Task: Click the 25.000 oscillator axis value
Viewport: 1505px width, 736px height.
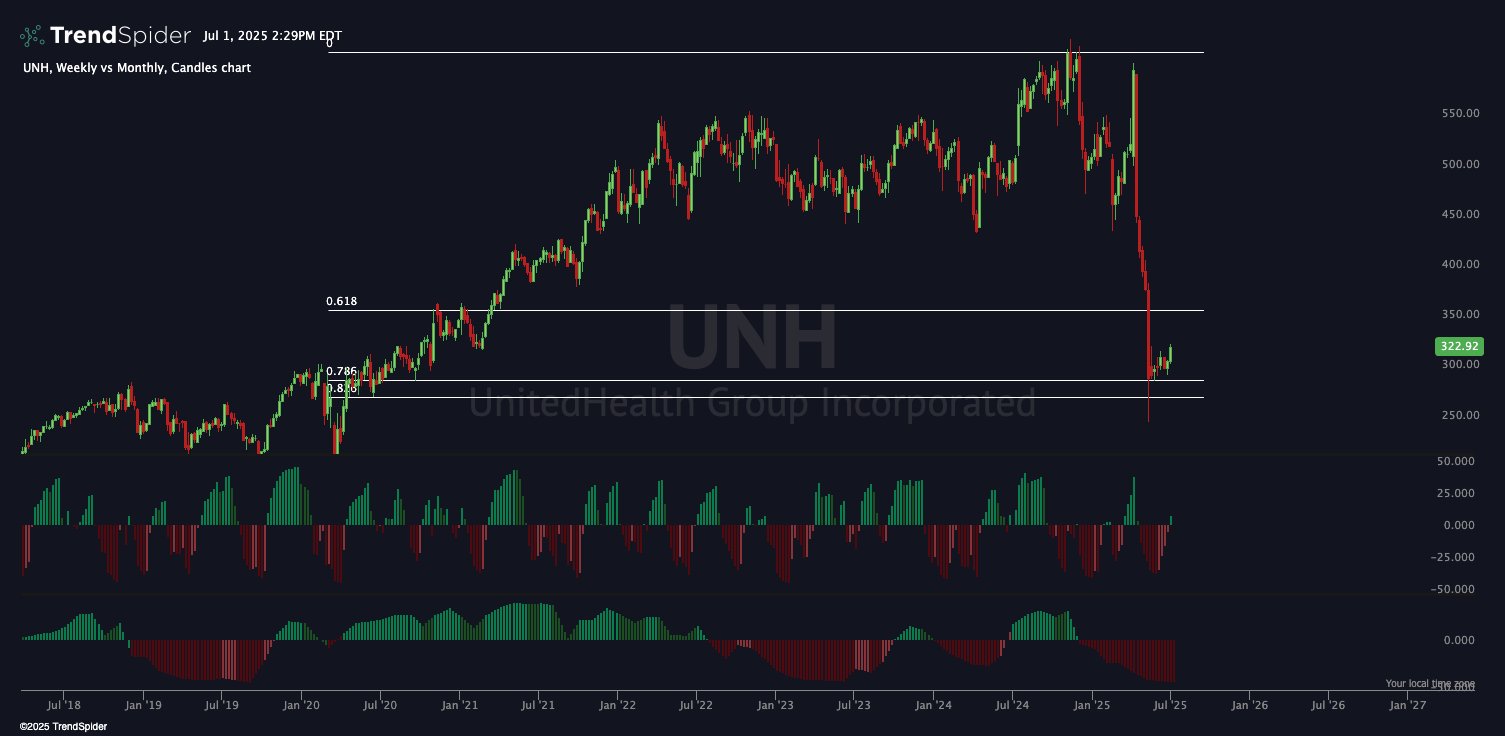Action: tap(1456, 493)
